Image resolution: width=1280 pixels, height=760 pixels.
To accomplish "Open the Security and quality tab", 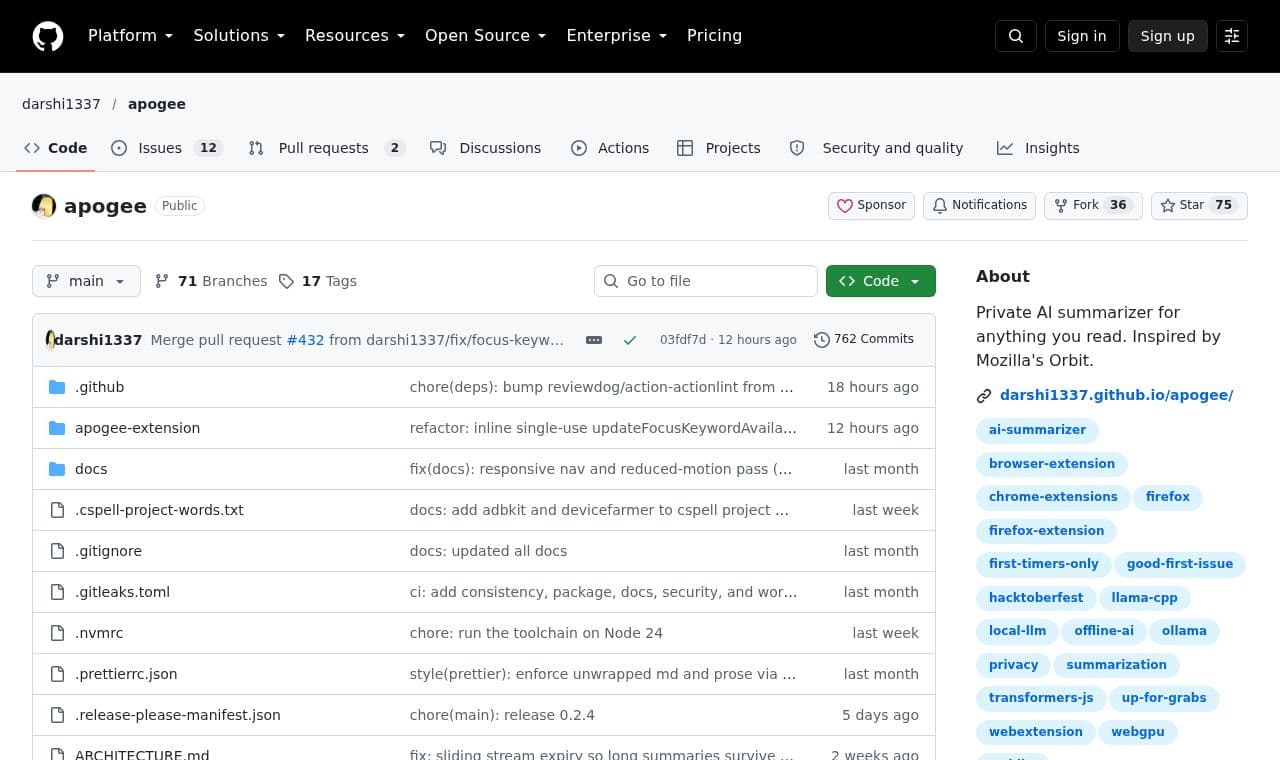I will pyautogui.click(x=876, y=148).
